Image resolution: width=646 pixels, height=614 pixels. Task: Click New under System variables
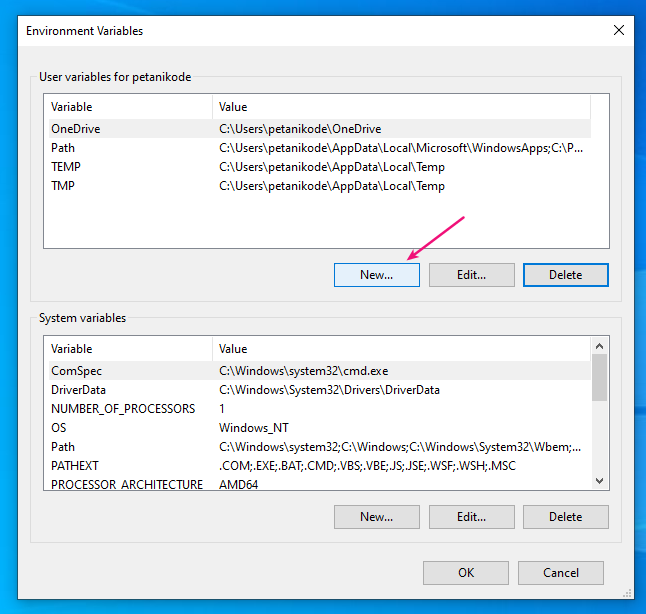pyautogui.click(x=376, y=517)
